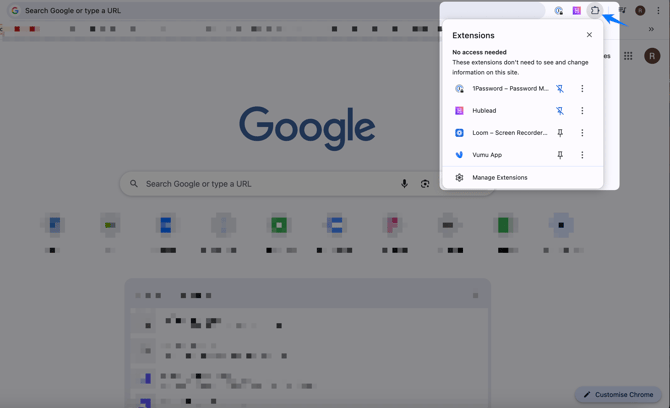Click the Chrome profile avatar in toolbar
Image resolution: width=670 pixels, height=408 pixels.
(x=640, y=11)
